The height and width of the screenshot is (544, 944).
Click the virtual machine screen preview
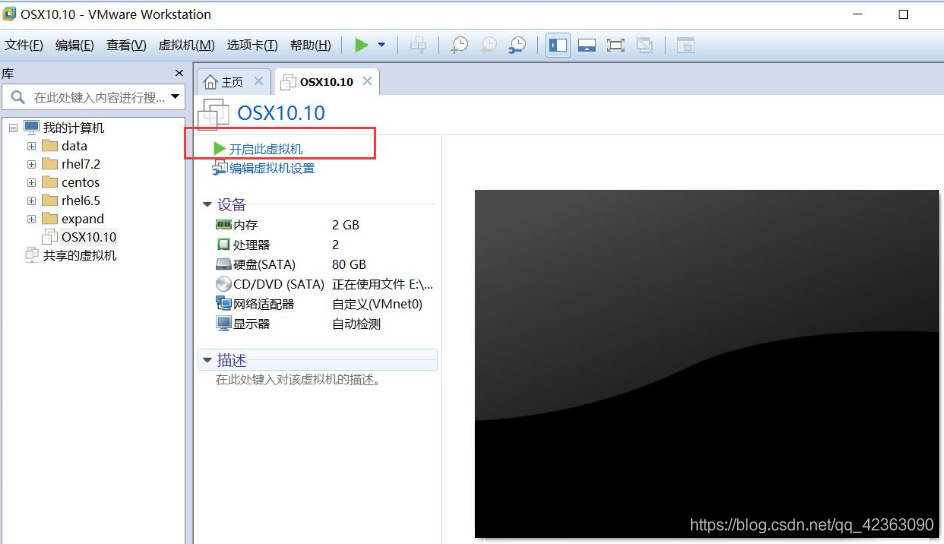707,363
